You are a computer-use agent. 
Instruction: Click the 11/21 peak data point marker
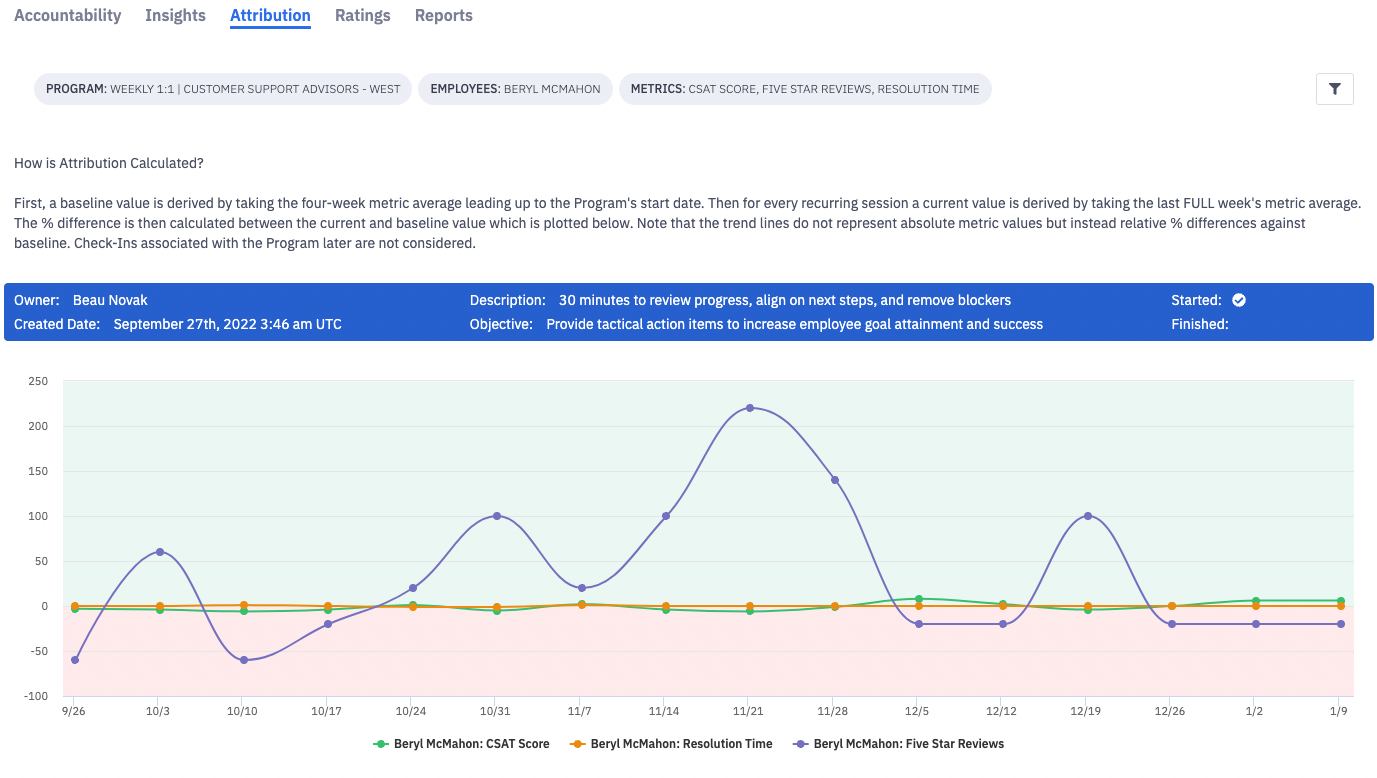click(750, 408)
